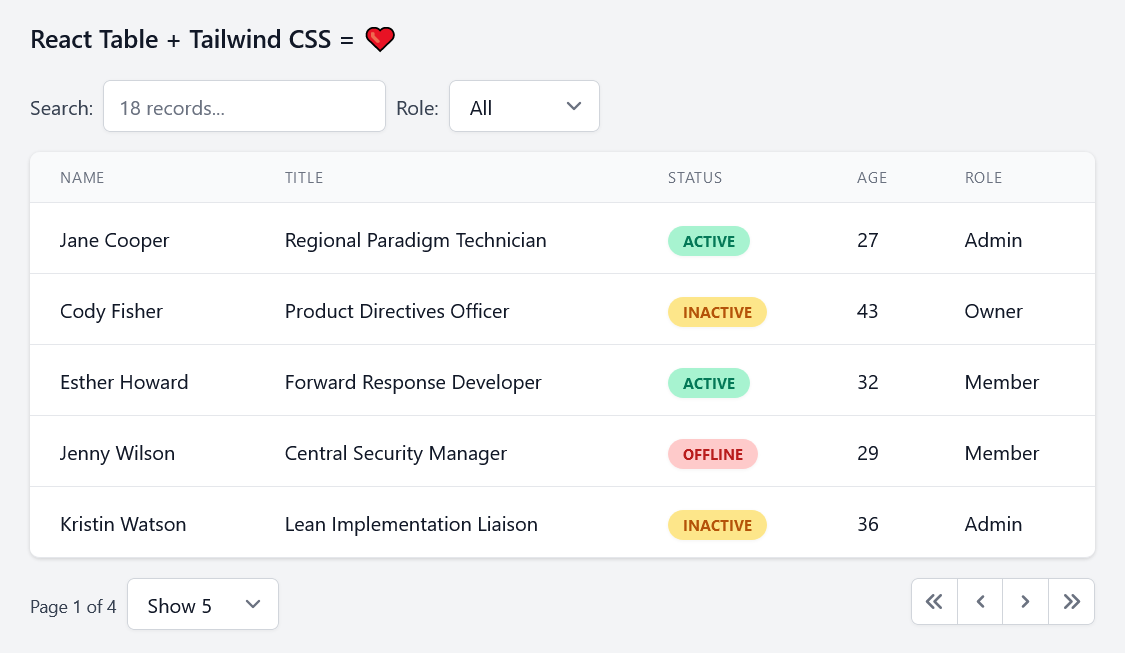Select the name Jenny Wilson

(x=118, y=454)
